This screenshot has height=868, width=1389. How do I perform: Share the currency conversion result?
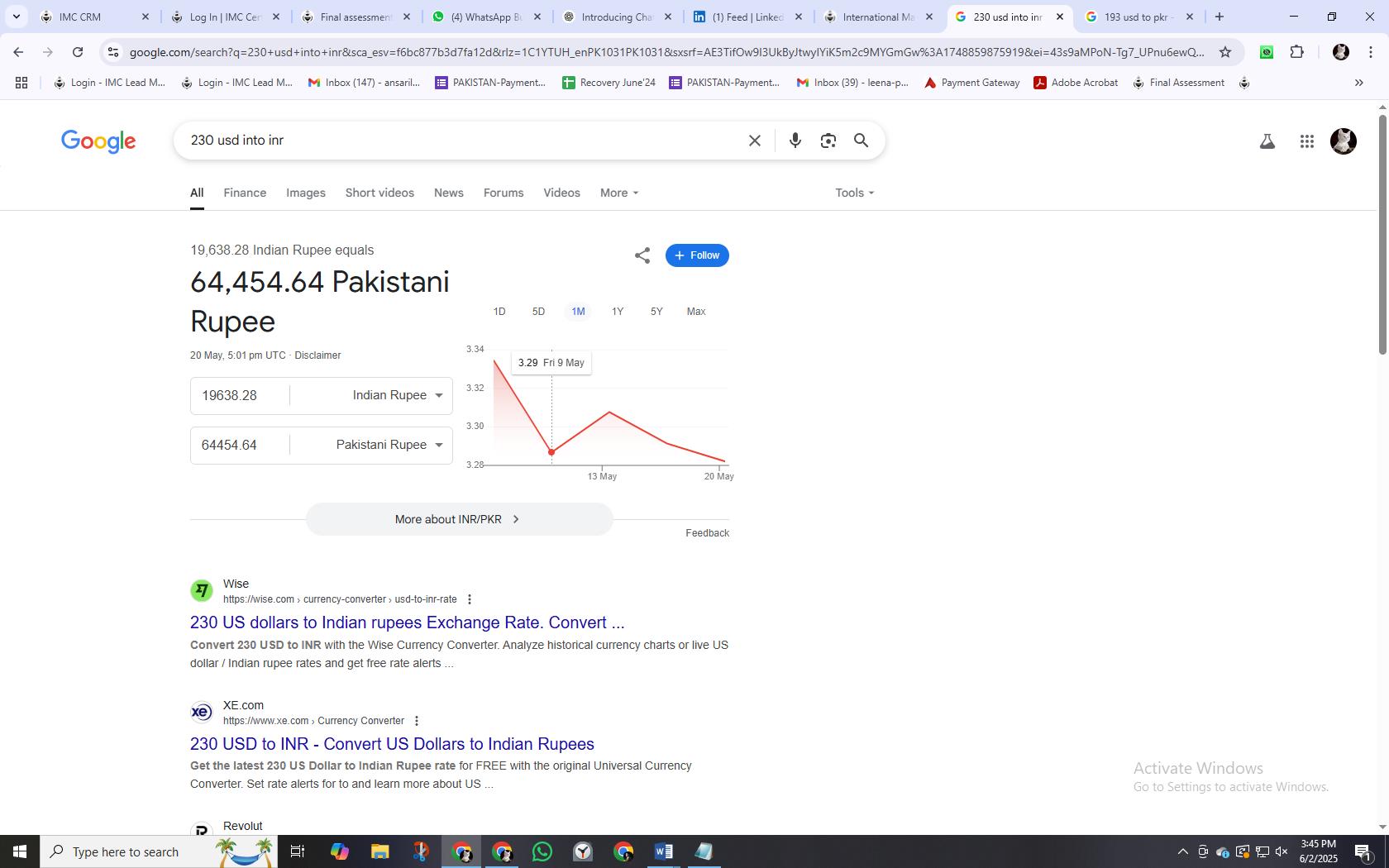click(642, 255)
